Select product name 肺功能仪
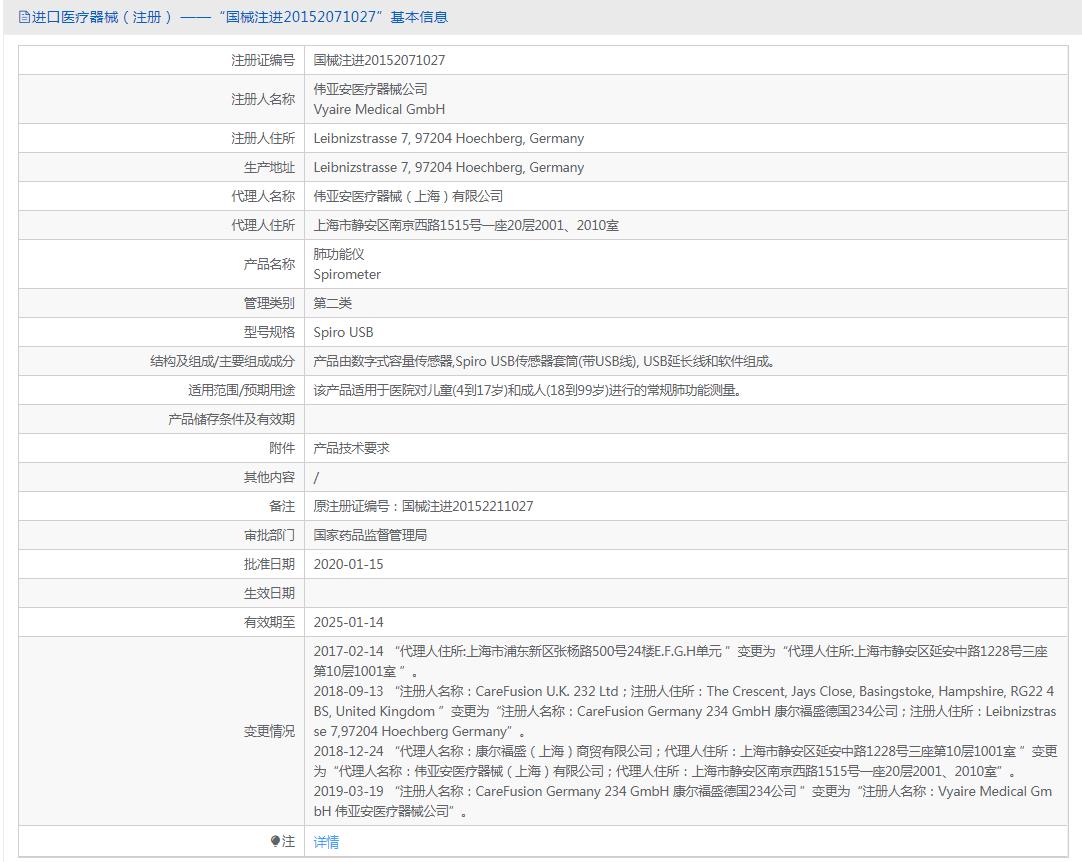 point(339,254)
